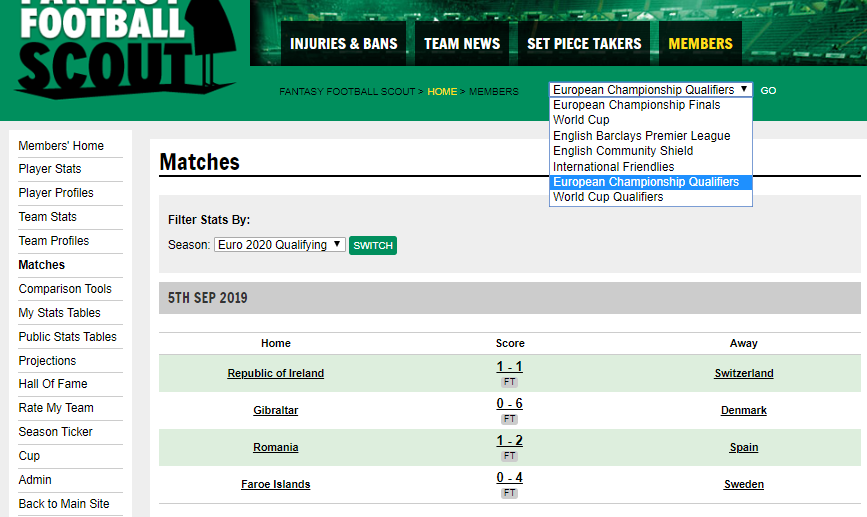Image resolution: width=867 pixels, height=517 pixels.
Task: Open the Injuries & Bans tab
Action: coord(343,44)
